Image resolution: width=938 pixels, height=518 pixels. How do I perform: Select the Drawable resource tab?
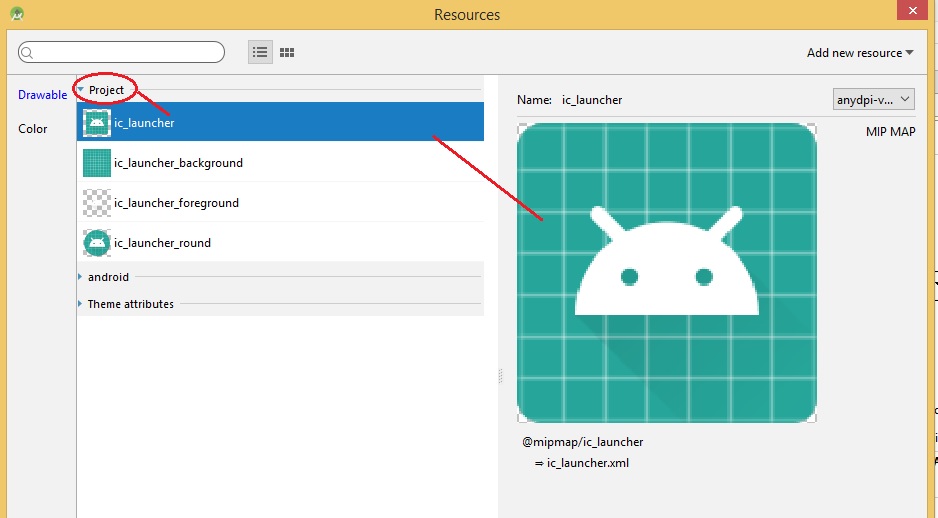coord(42,95)
